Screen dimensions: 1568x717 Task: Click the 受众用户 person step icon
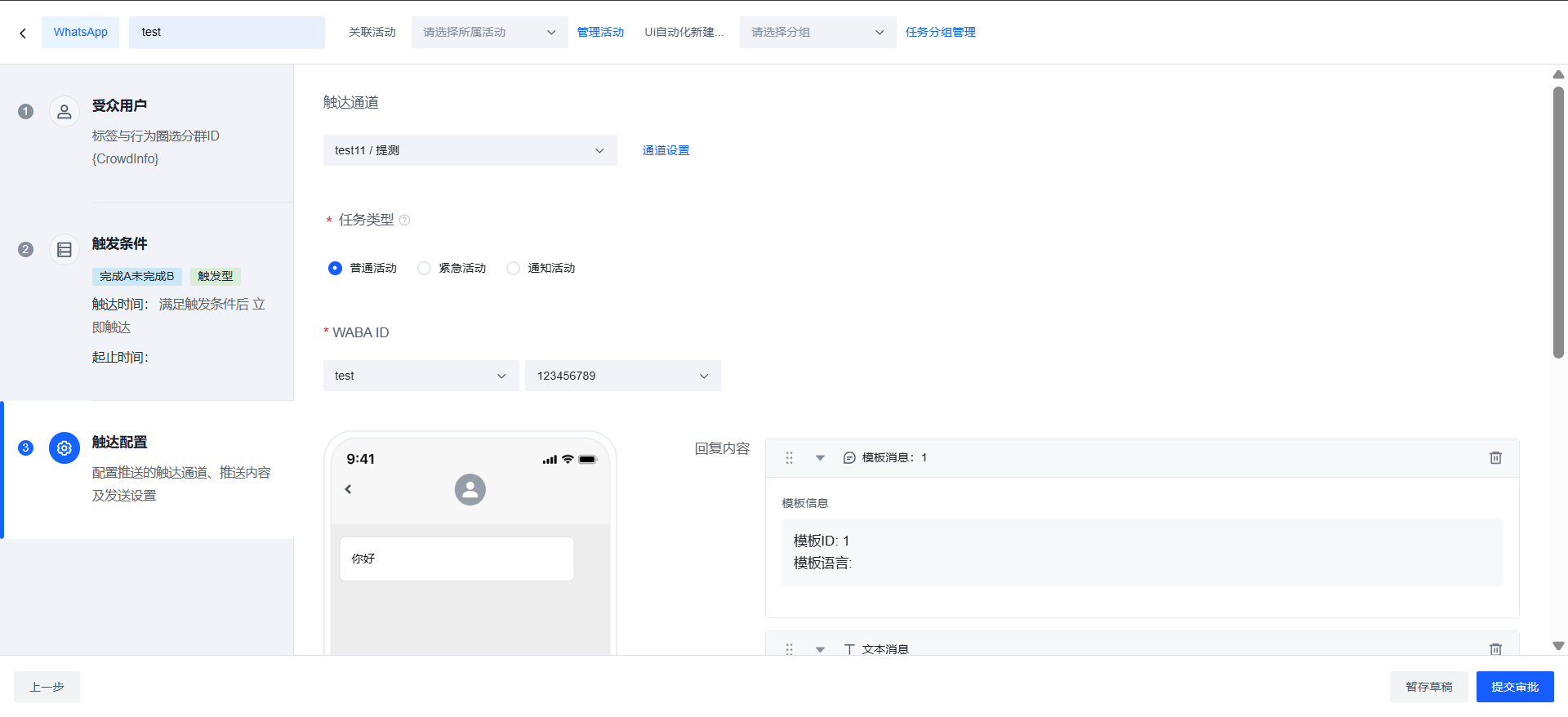[65, 112]
